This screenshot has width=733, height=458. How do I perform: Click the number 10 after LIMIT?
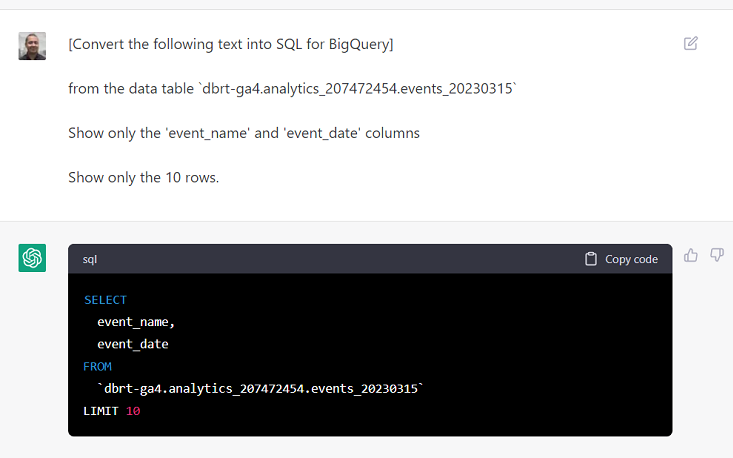click(x=133, y=411)
